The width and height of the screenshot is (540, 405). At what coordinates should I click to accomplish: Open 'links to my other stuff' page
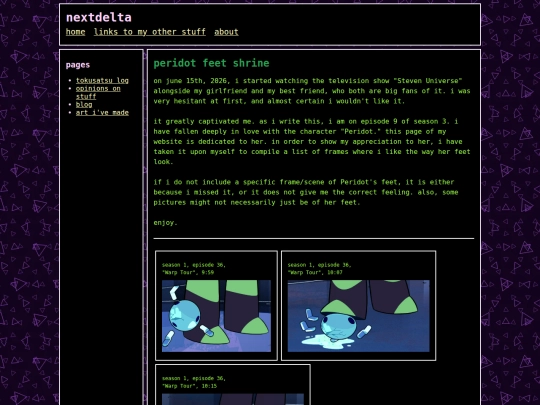(x=150, y=32)
